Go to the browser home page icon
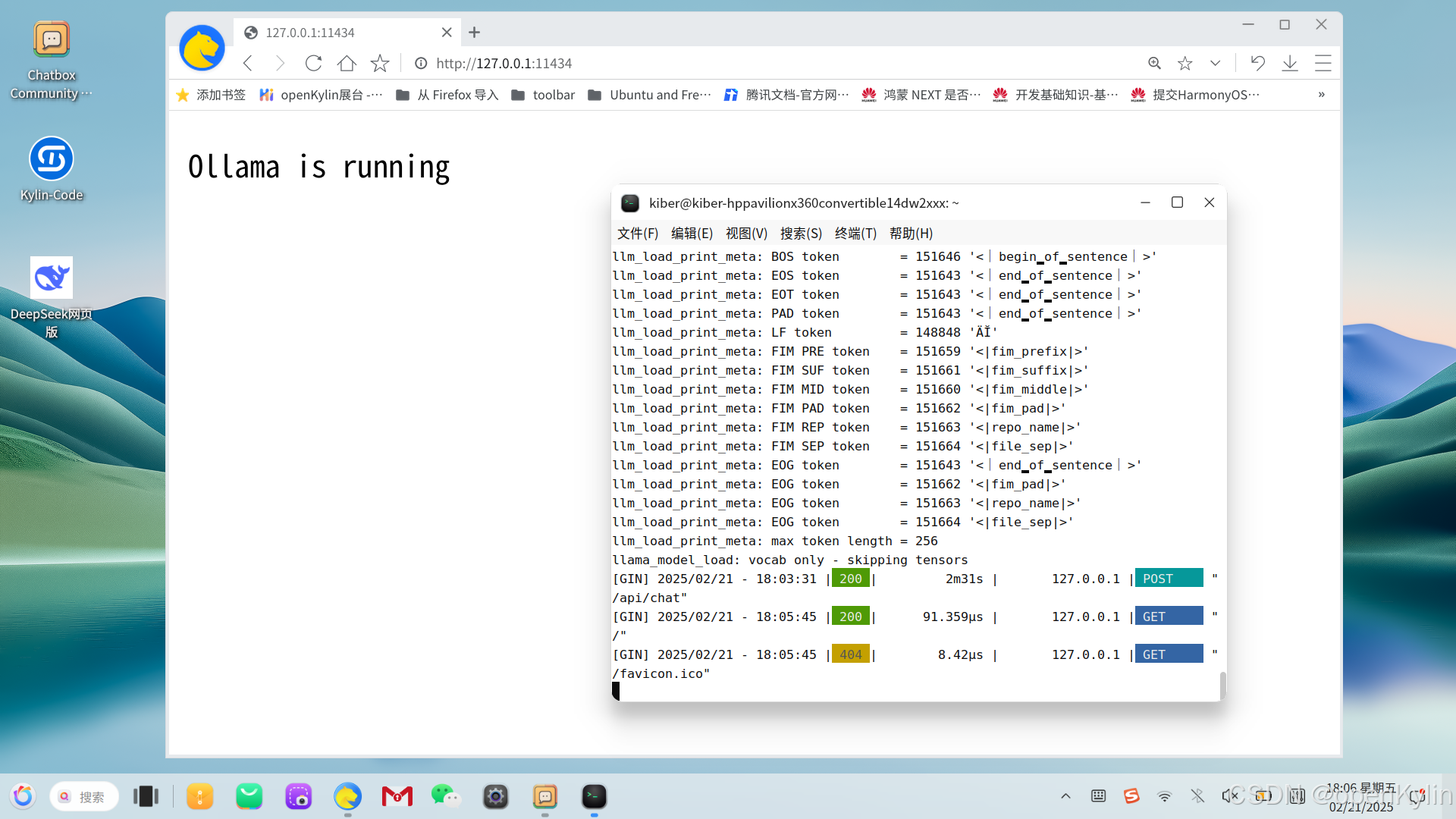Screen dimensions: 1456x819 point(347,64)
